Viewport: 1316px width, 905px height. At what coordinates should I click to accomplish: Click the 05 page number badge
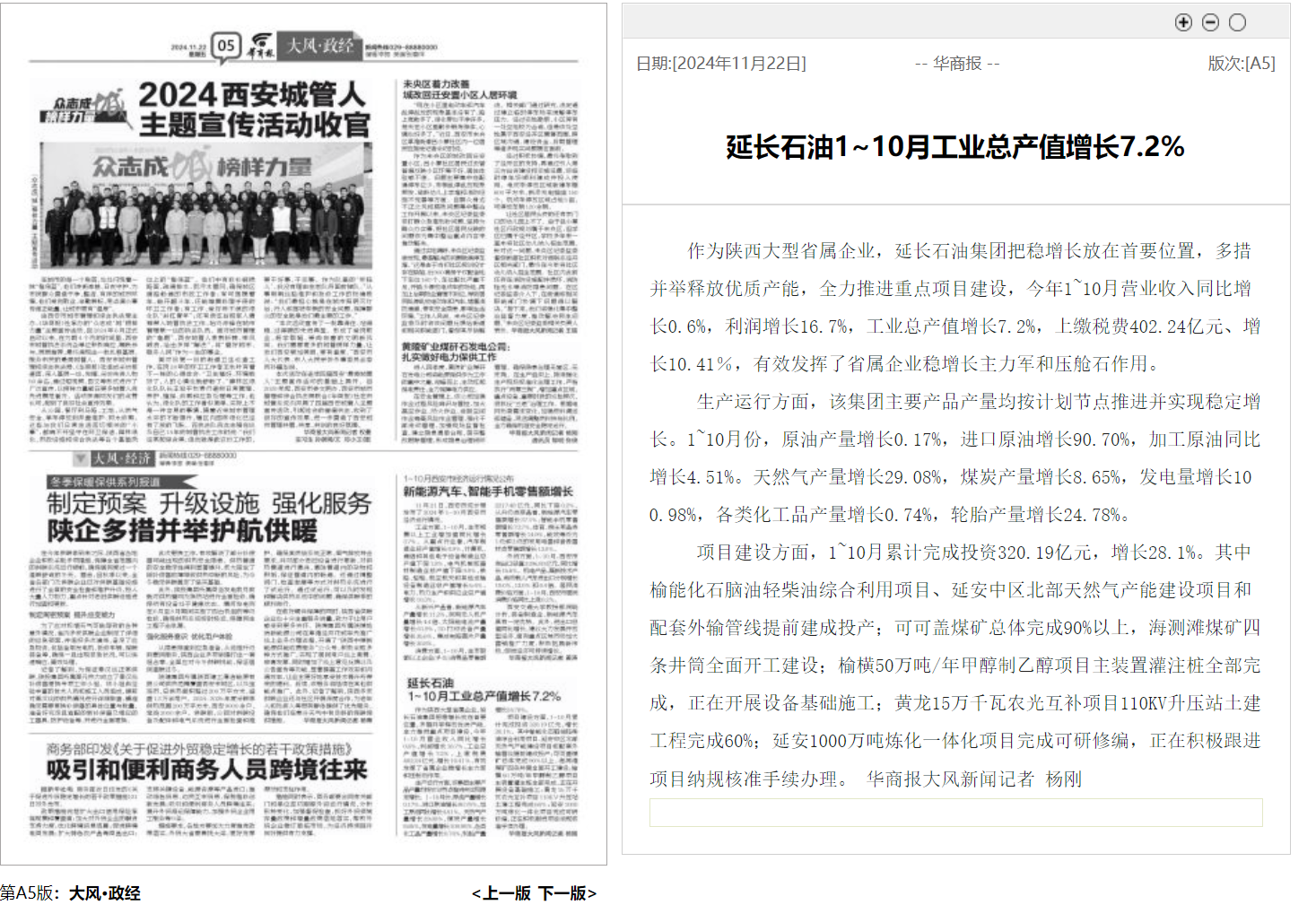click(226, 45)
